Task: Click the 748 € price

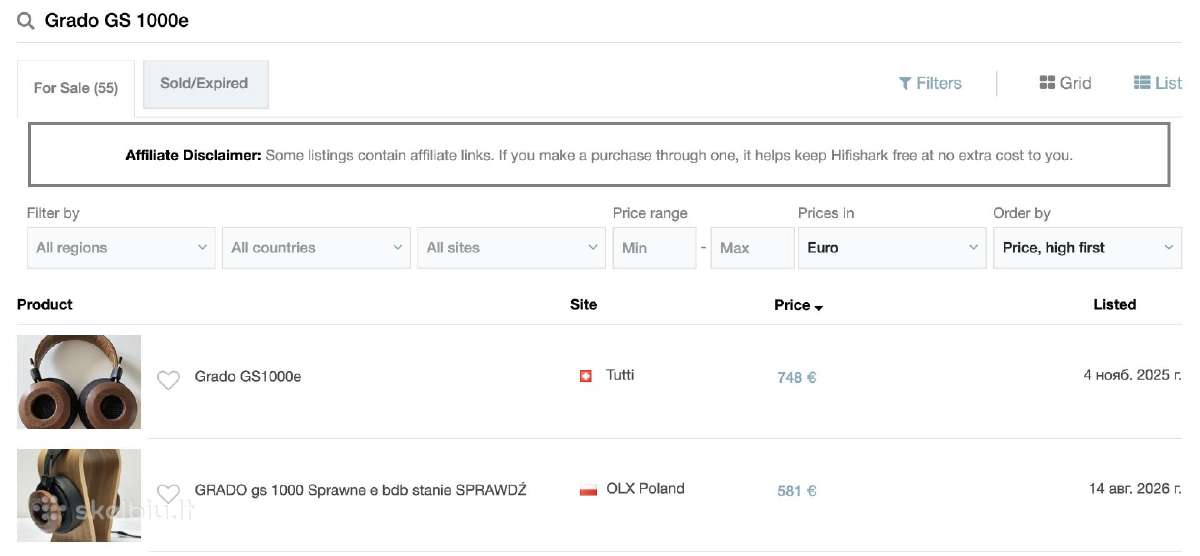Action: click(x=797, y=378)
